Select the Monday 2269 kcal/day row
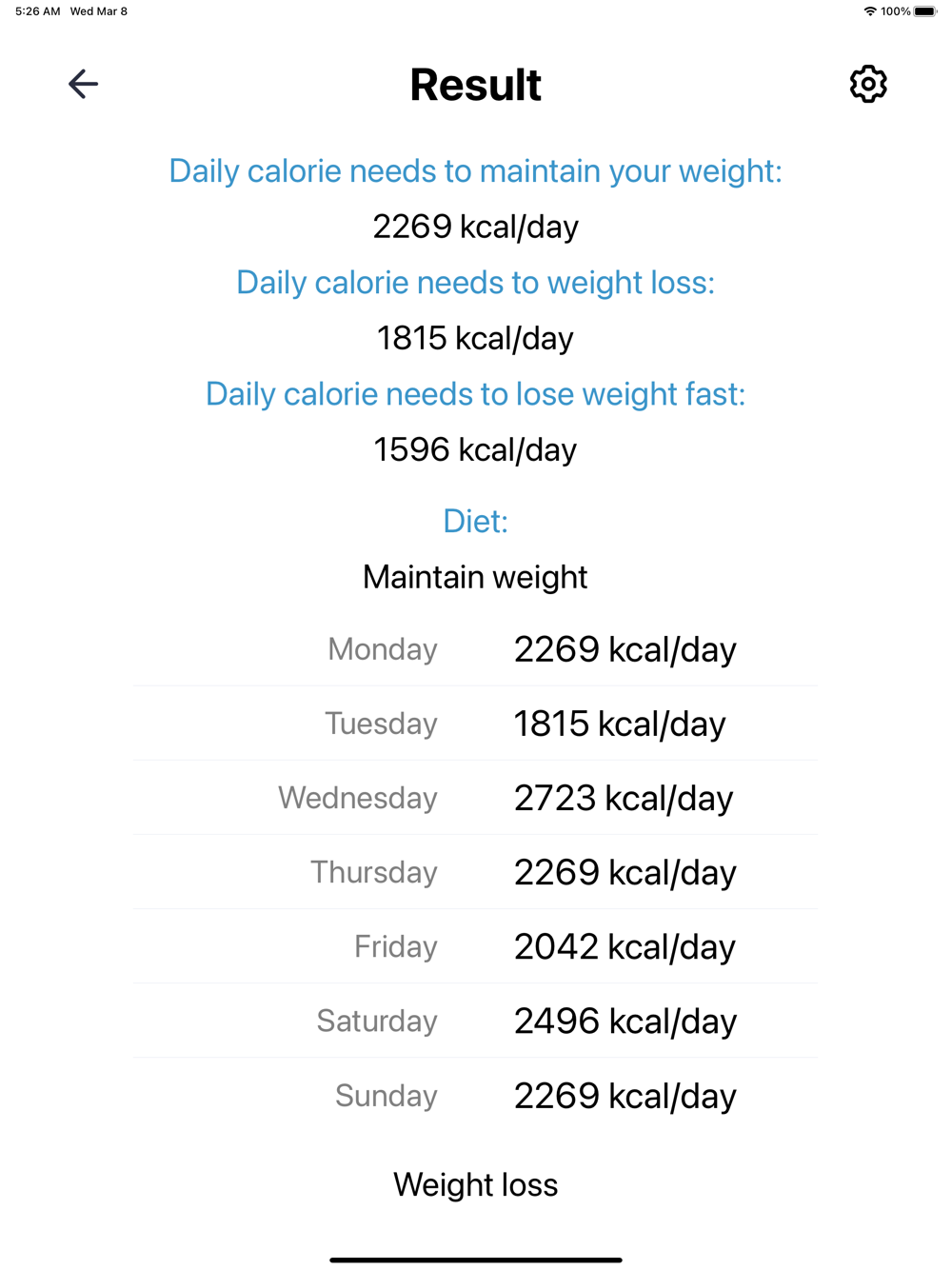 [476, 649]
